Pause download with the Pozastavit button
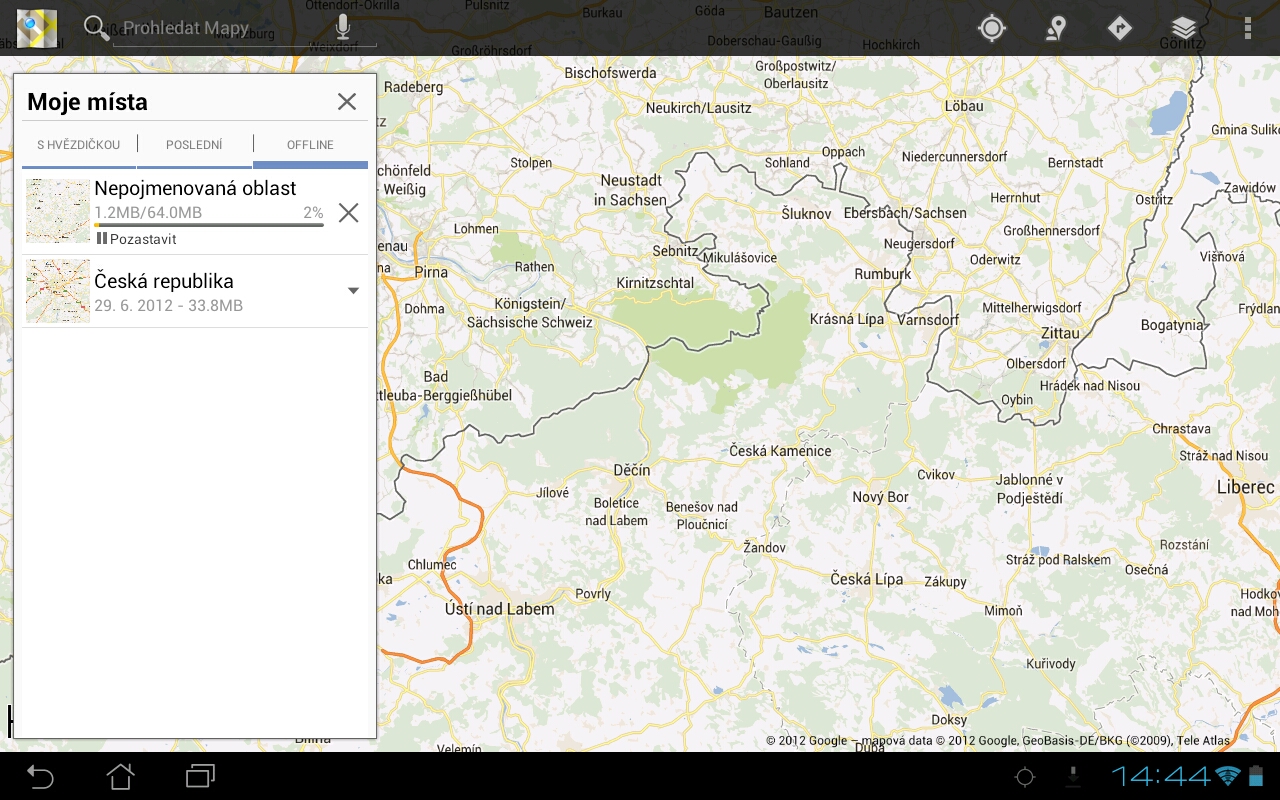This screenshot has width=1280, height=800. pos(137,239)
